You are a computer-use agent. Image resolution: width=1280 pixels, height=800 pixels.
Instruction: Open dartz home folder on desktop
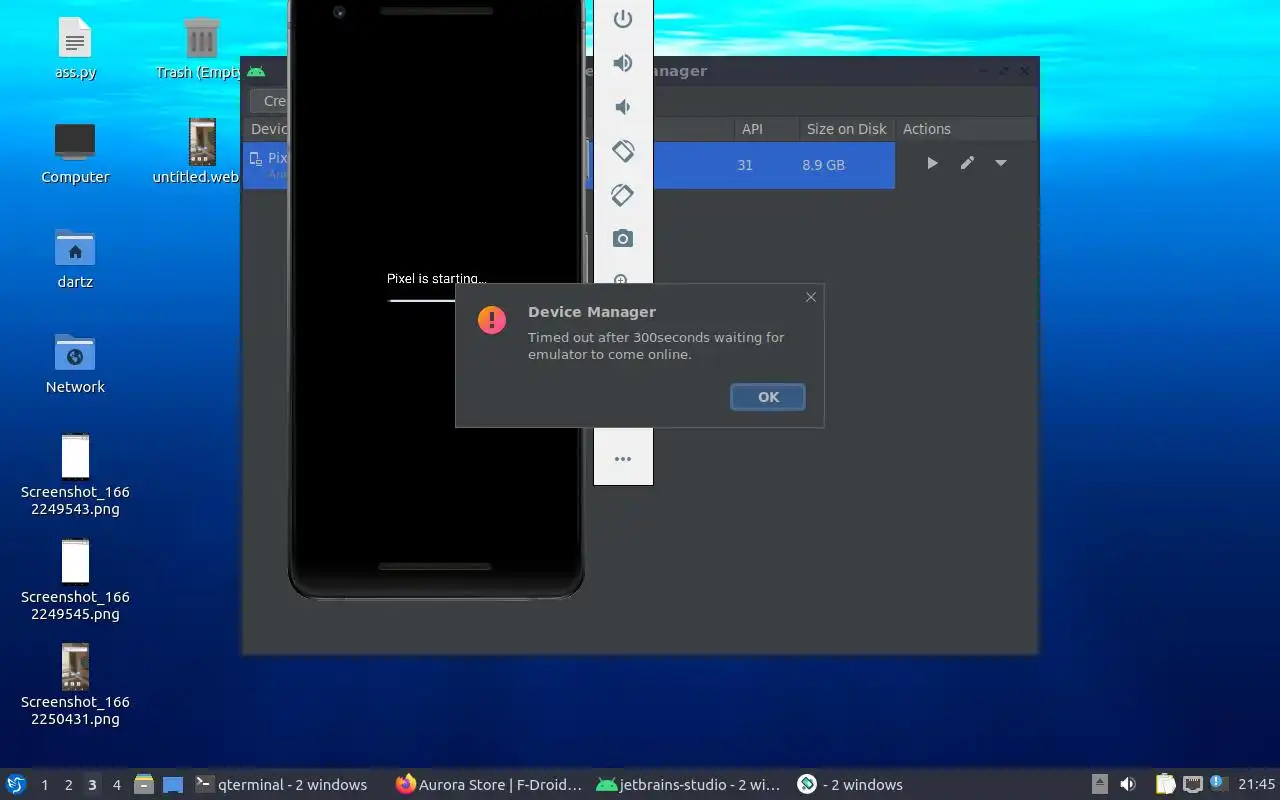pos(75,258)
